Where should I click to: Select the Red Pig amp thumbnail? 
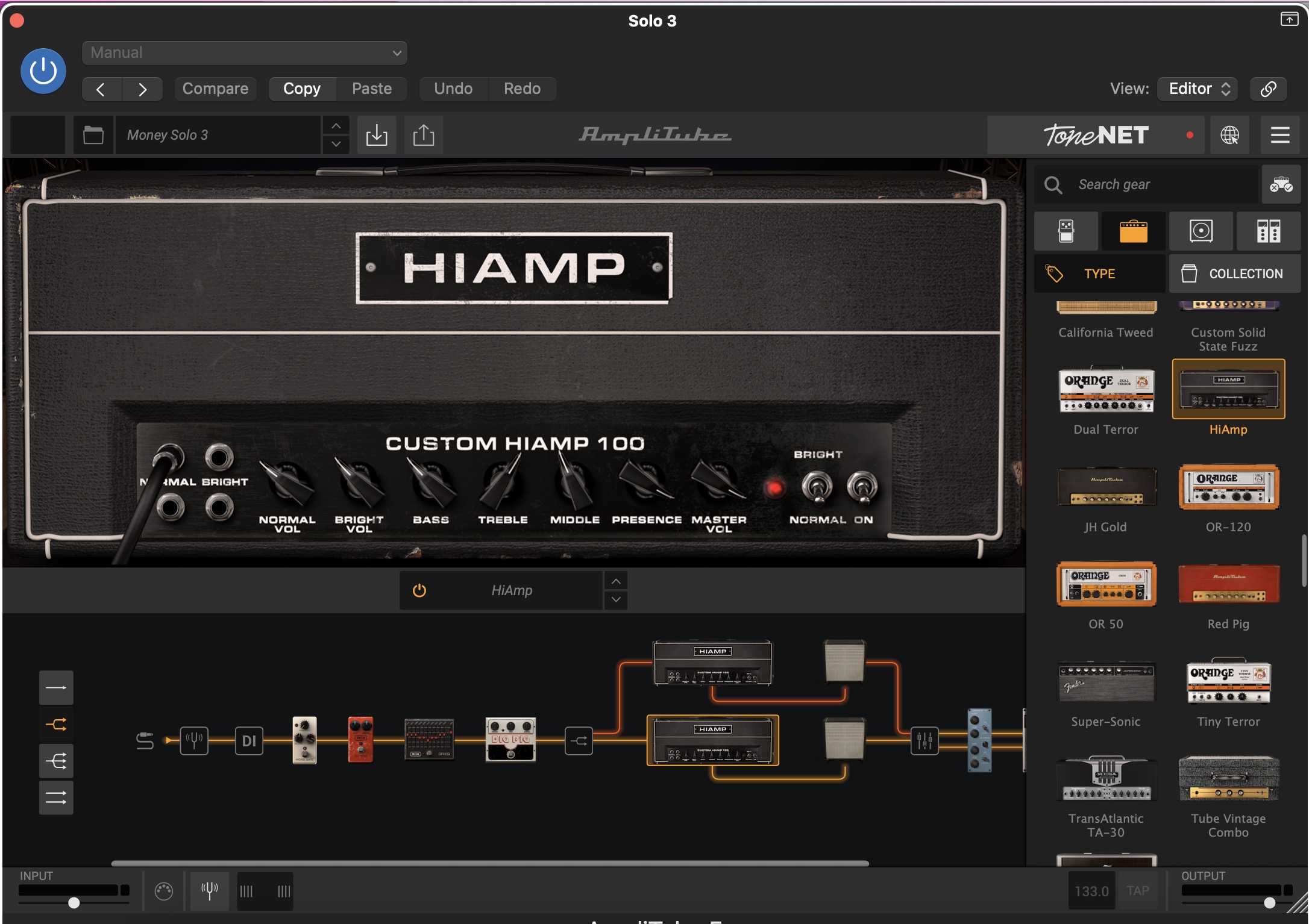click(x=1228, y=584)
